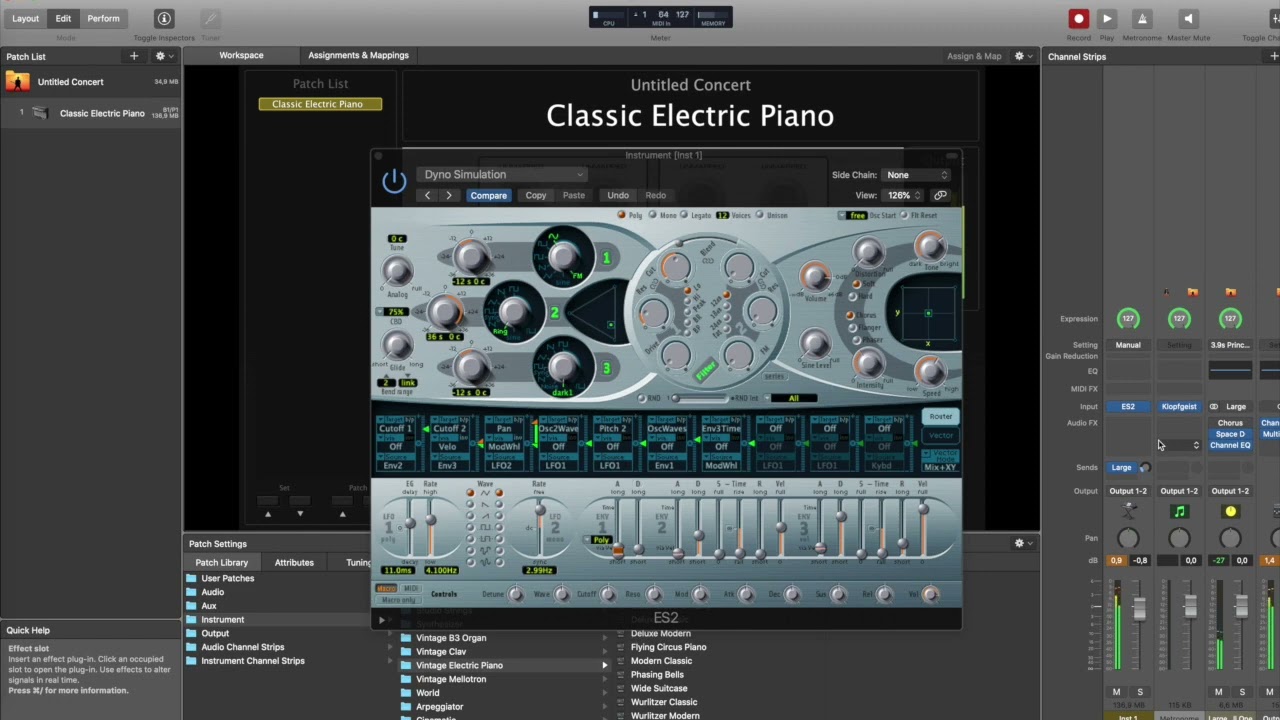The image size is (1280, 720).
Task: Click the Router button in ES2
Action: (x=941, y=417)
